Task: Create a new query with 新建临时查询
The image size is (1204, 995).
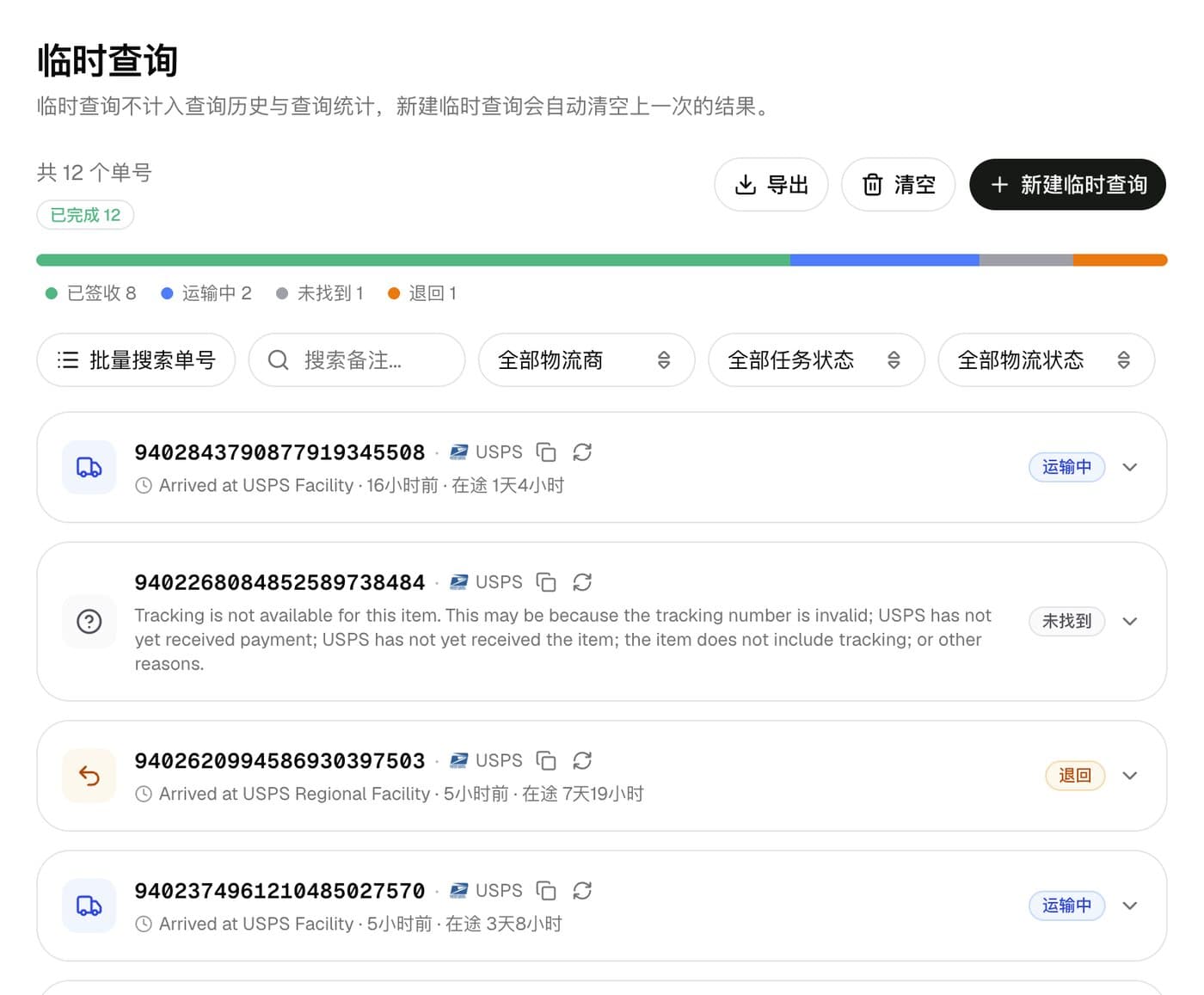Action: click(1067, 184)
